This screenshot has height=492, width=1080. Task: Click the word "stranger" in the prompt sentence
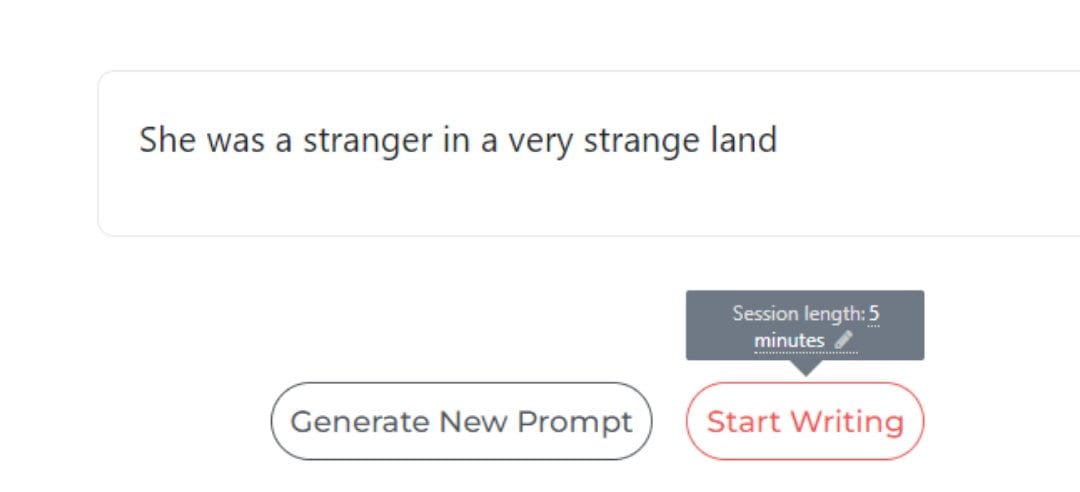coord(367,140)
